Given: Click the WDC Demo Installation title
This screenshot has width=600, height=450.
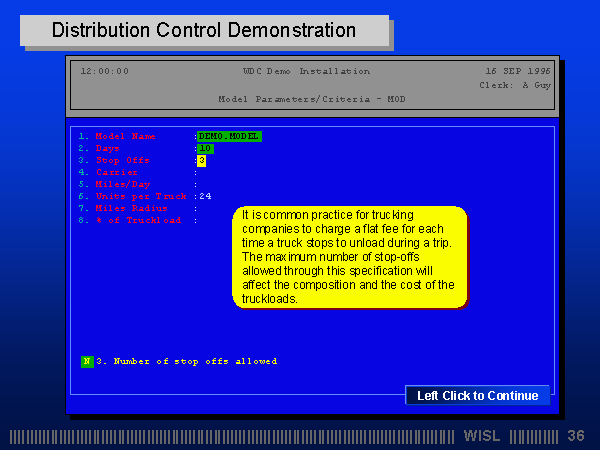Looking at the screenshot, I should point(307,71).
